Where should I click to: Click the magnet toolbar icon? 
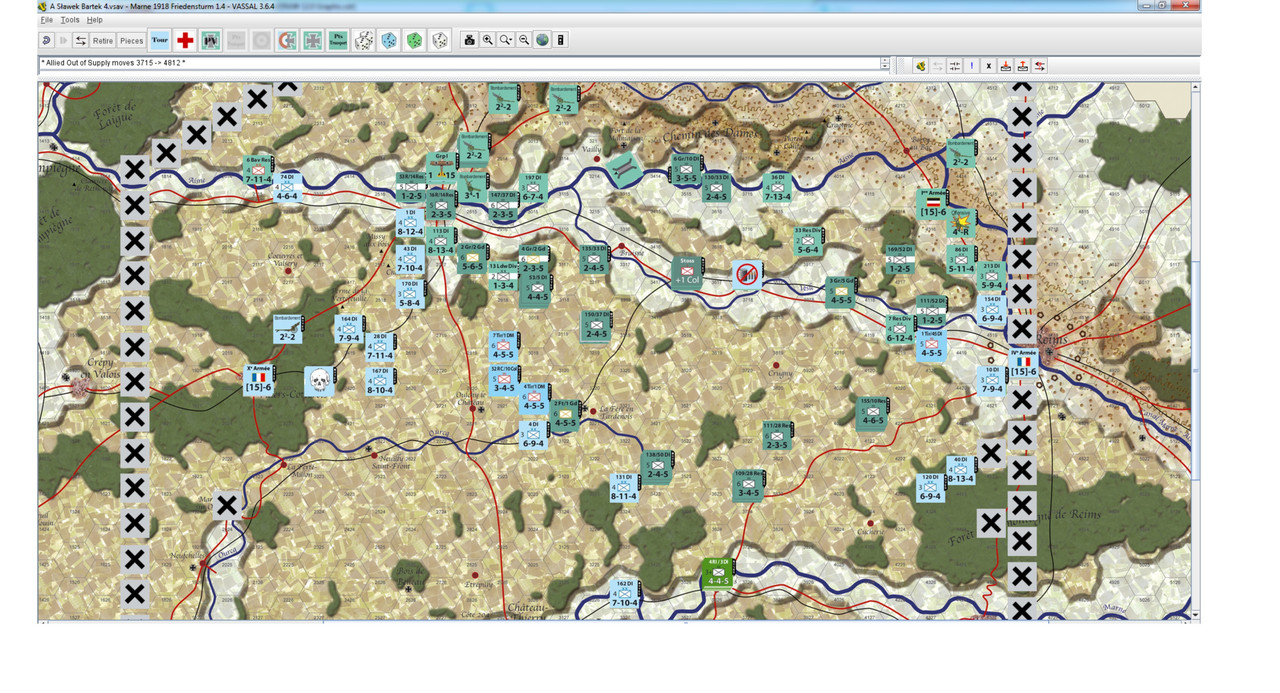coord(287,40)
